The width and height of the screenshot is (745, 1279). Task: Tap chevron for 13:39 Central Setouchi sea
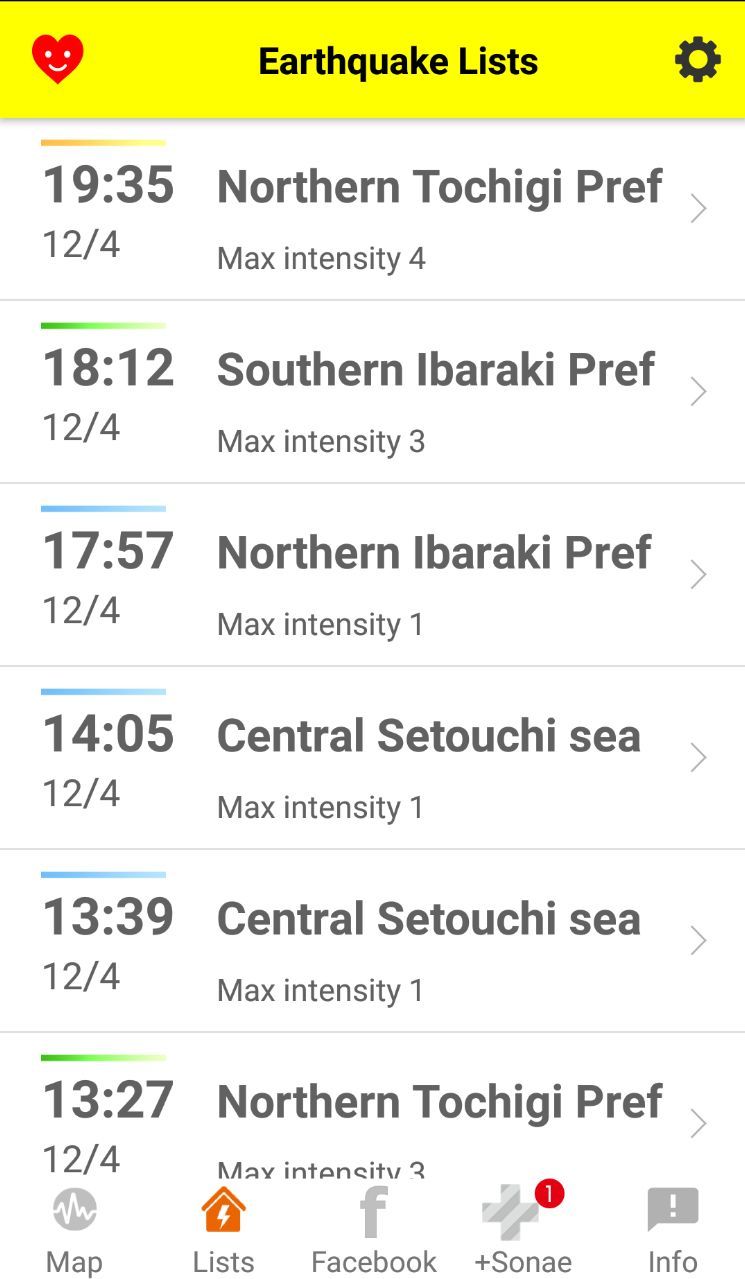click(698, 941)
